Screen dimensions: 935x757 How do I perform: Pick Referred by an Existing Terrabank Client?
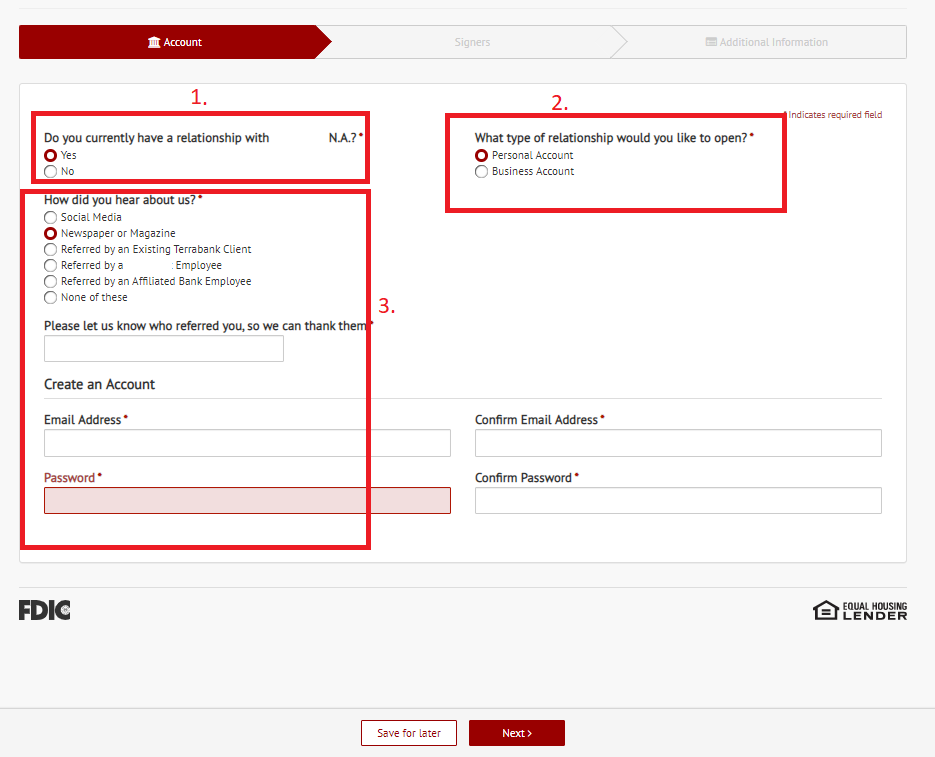50,250
